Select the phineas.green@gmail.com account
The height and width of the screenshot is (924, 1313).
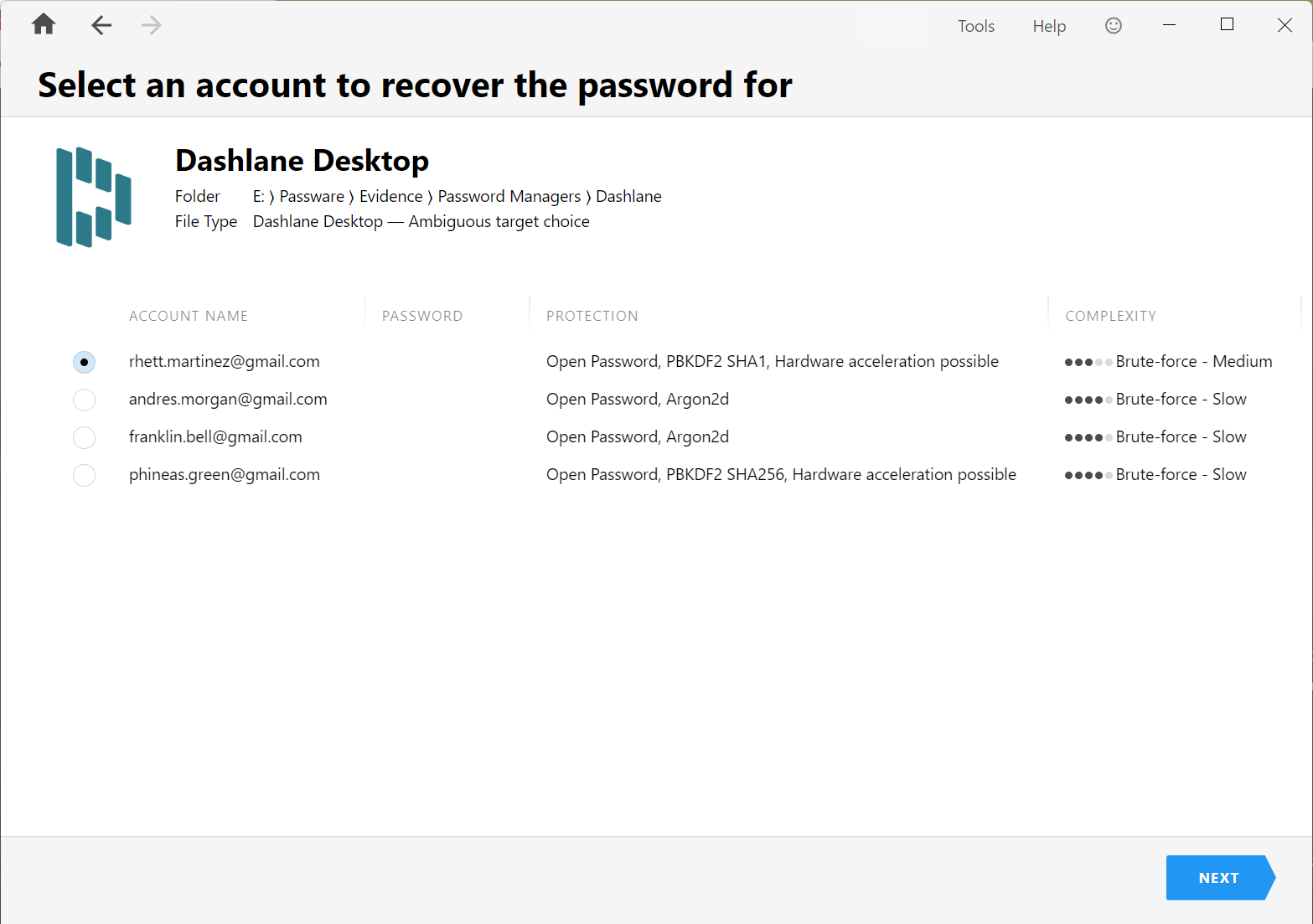(84, 475)
